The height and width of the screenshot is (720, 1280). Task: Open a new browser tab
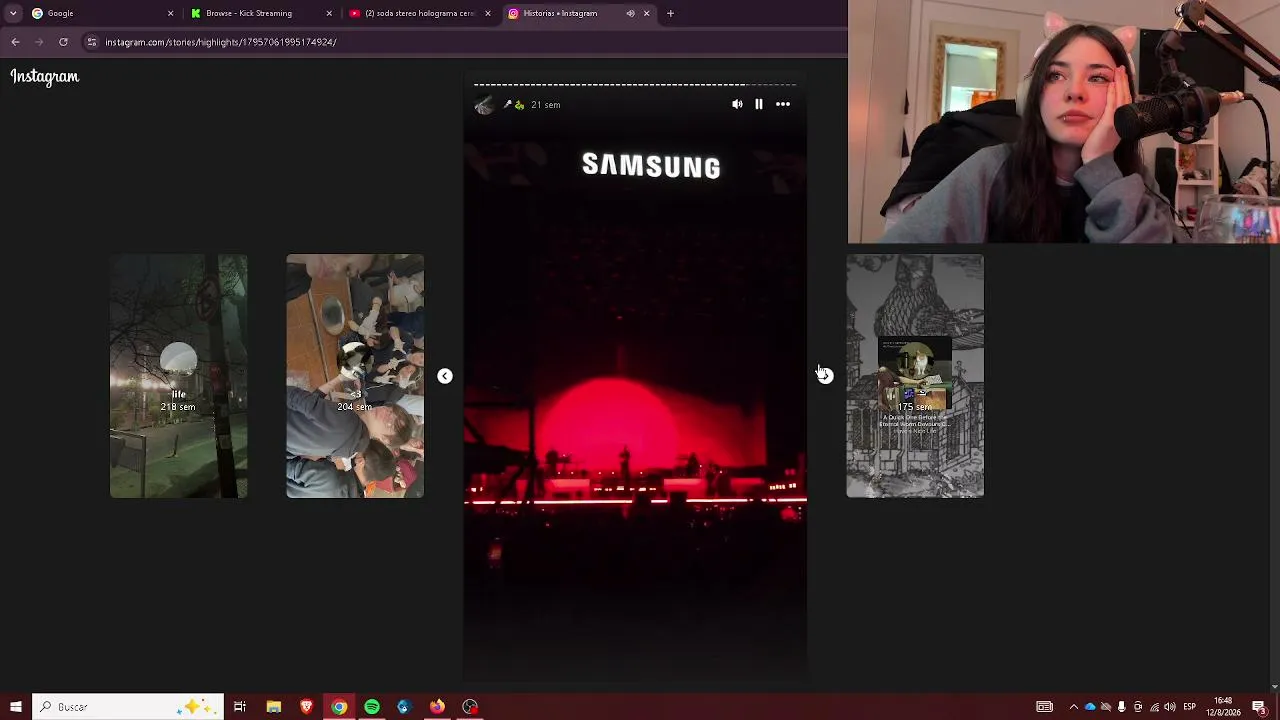pyautogui.click(x=670, y=13)
